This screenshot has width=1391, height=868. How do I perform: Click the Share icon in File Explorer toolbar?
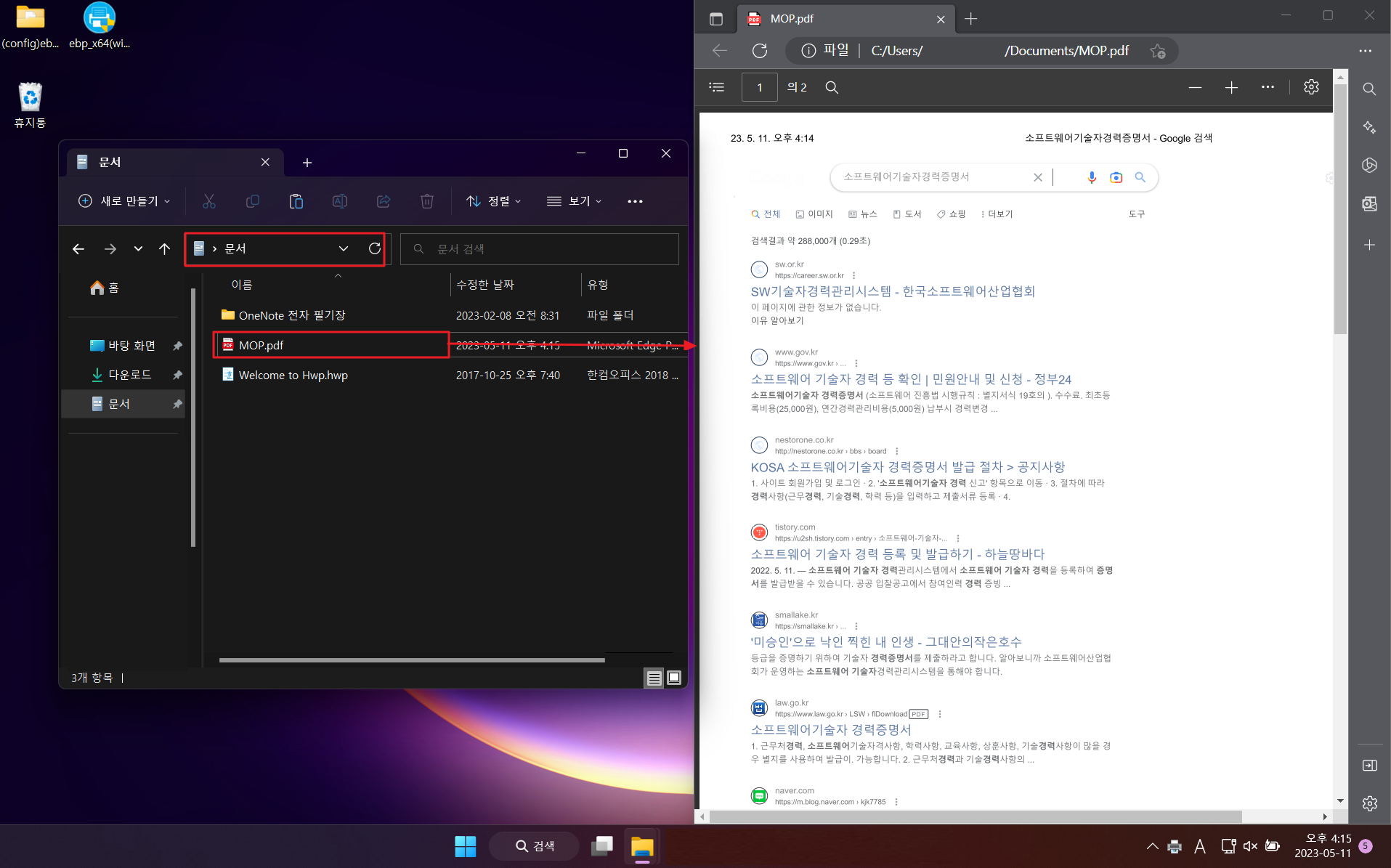tap(384, 201)
